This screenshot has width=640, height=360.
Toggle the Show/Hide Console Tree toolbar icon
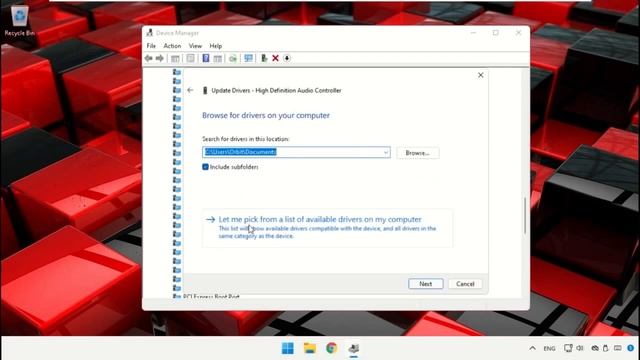pyautogui.click(x=175, y=58)
